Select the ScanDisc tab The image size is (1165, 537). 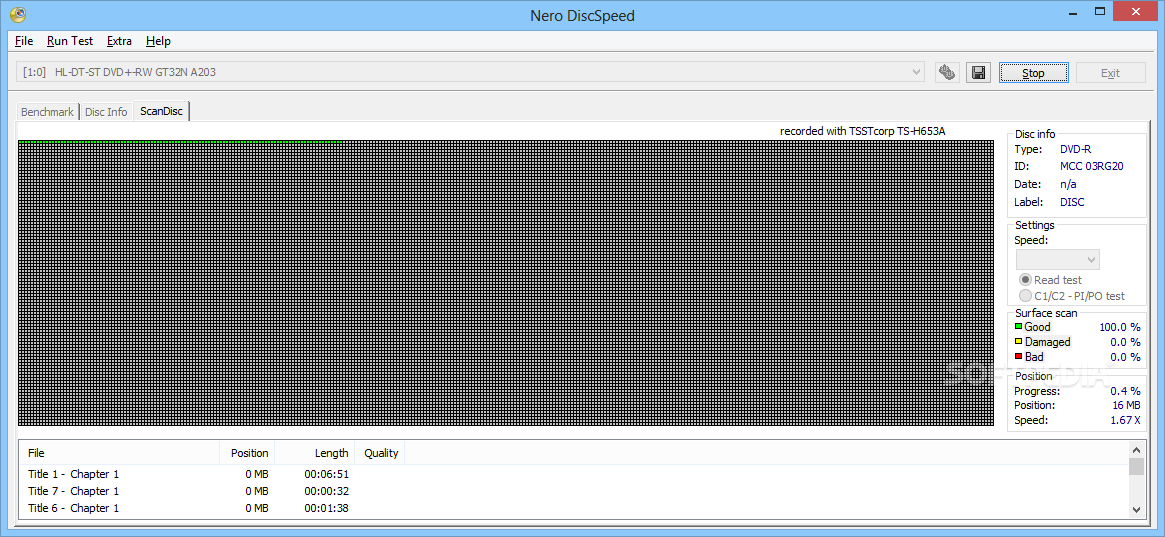(161, 111)
